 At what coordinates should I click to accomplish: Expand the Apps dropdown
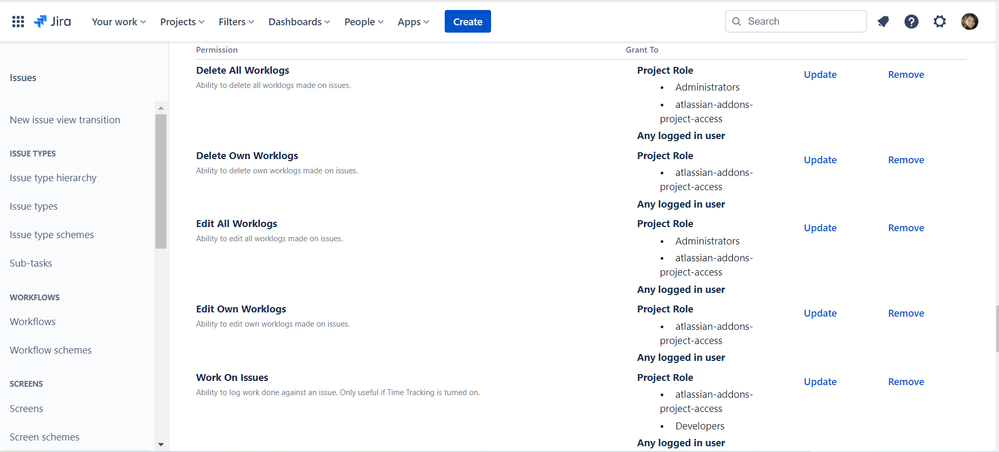pyautogui.click(x=413, y=22)
